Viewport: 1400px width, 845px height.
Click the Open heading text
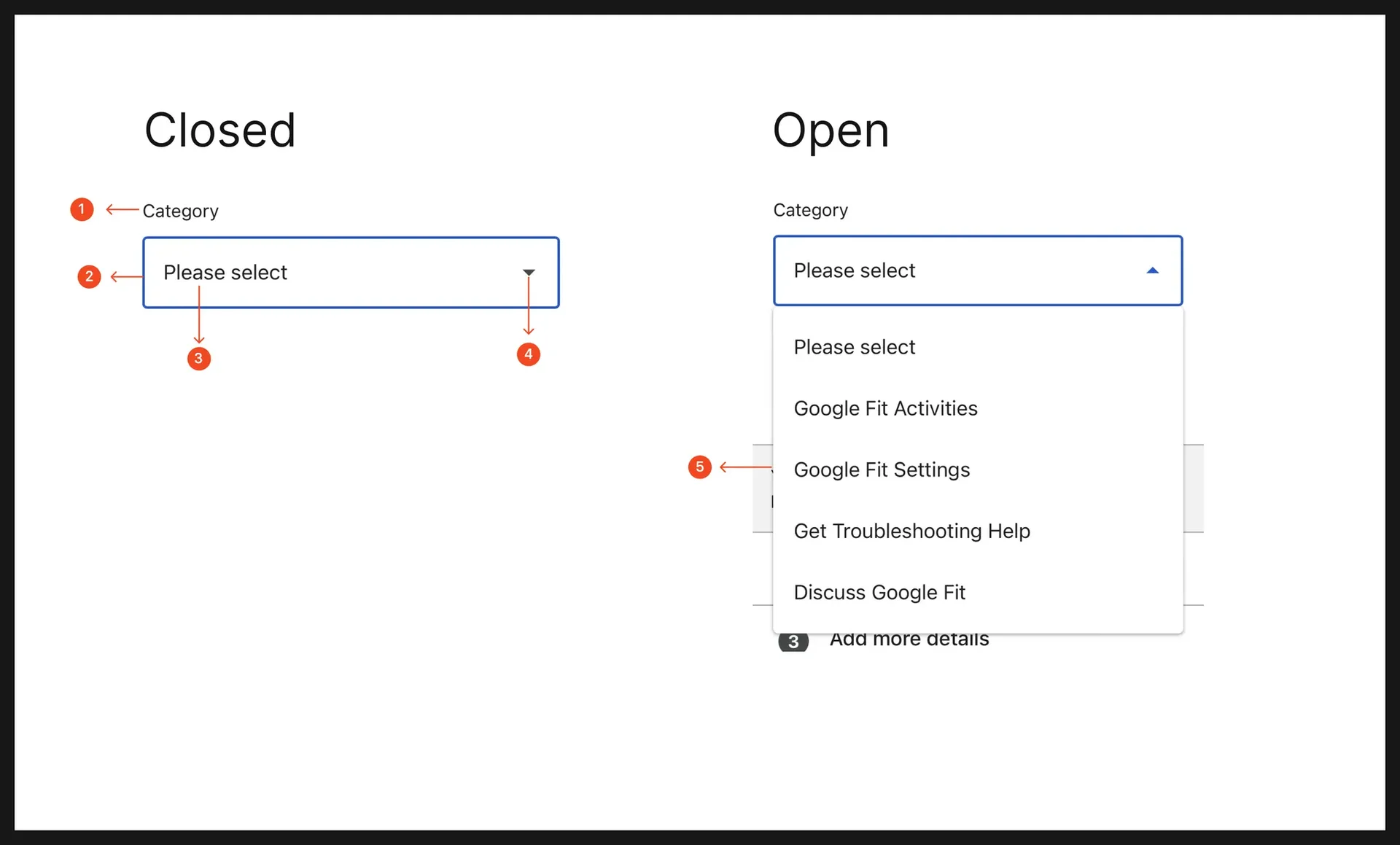pos(831,132)
